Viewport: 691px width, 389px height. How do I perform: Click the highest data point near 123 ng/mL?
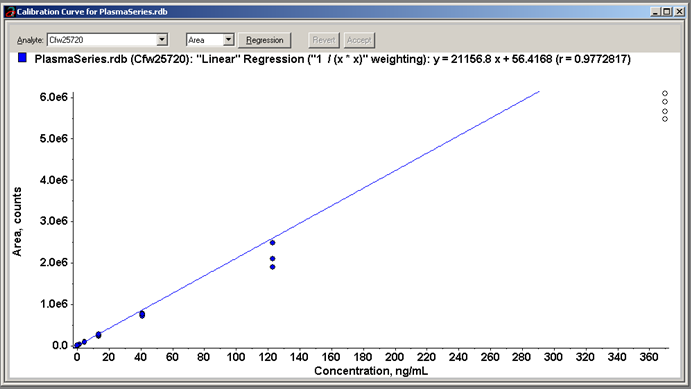coord(272,243)
